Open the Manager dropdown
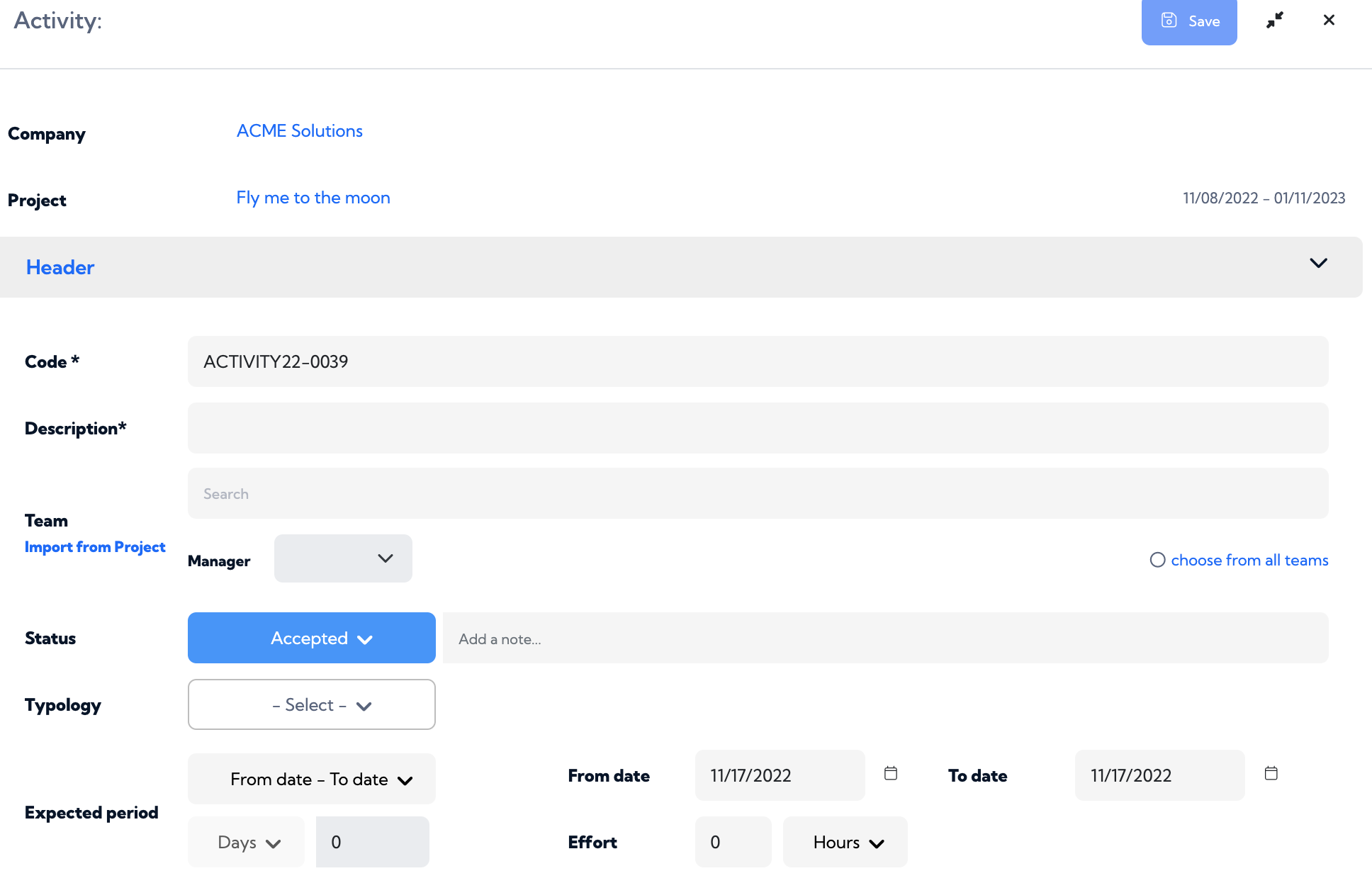The width and height of the screenshot is (1372, 883). 343,558
